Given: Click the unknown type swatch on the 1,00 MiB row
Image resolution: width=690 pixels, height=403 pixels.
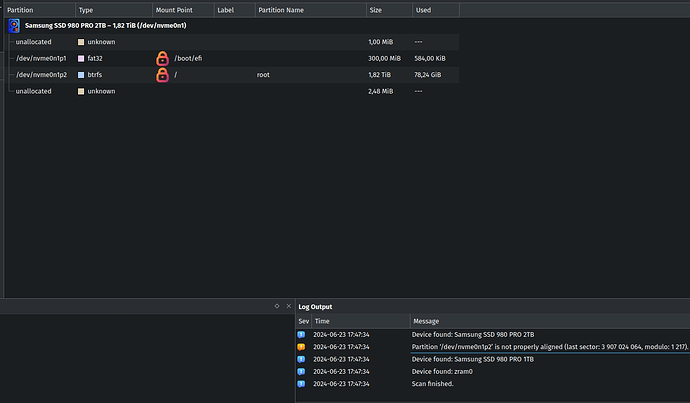Looking at the screenshot, I should point(81,42).
